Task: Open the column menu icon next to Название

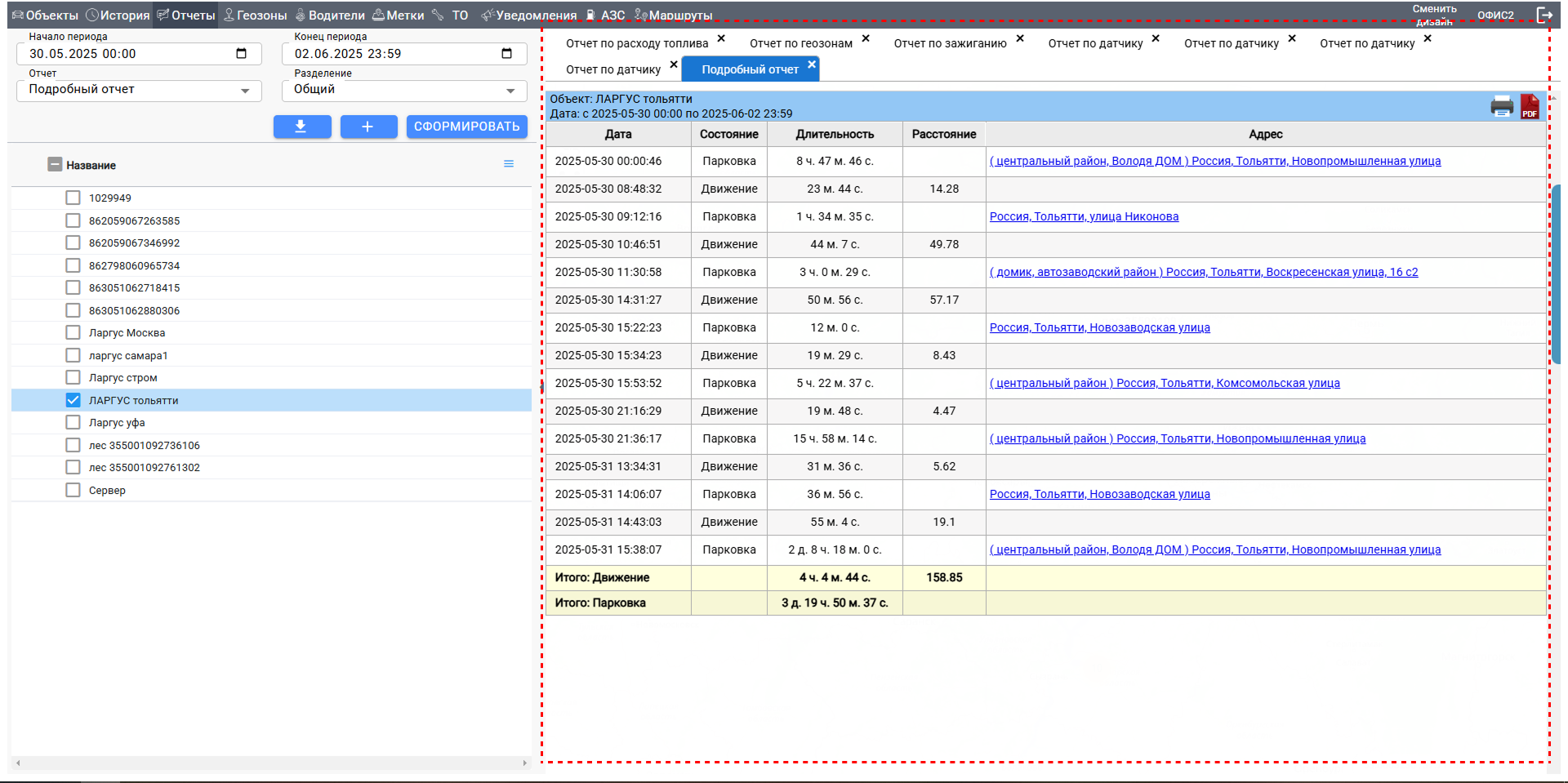Action: [x=509, y=164]
